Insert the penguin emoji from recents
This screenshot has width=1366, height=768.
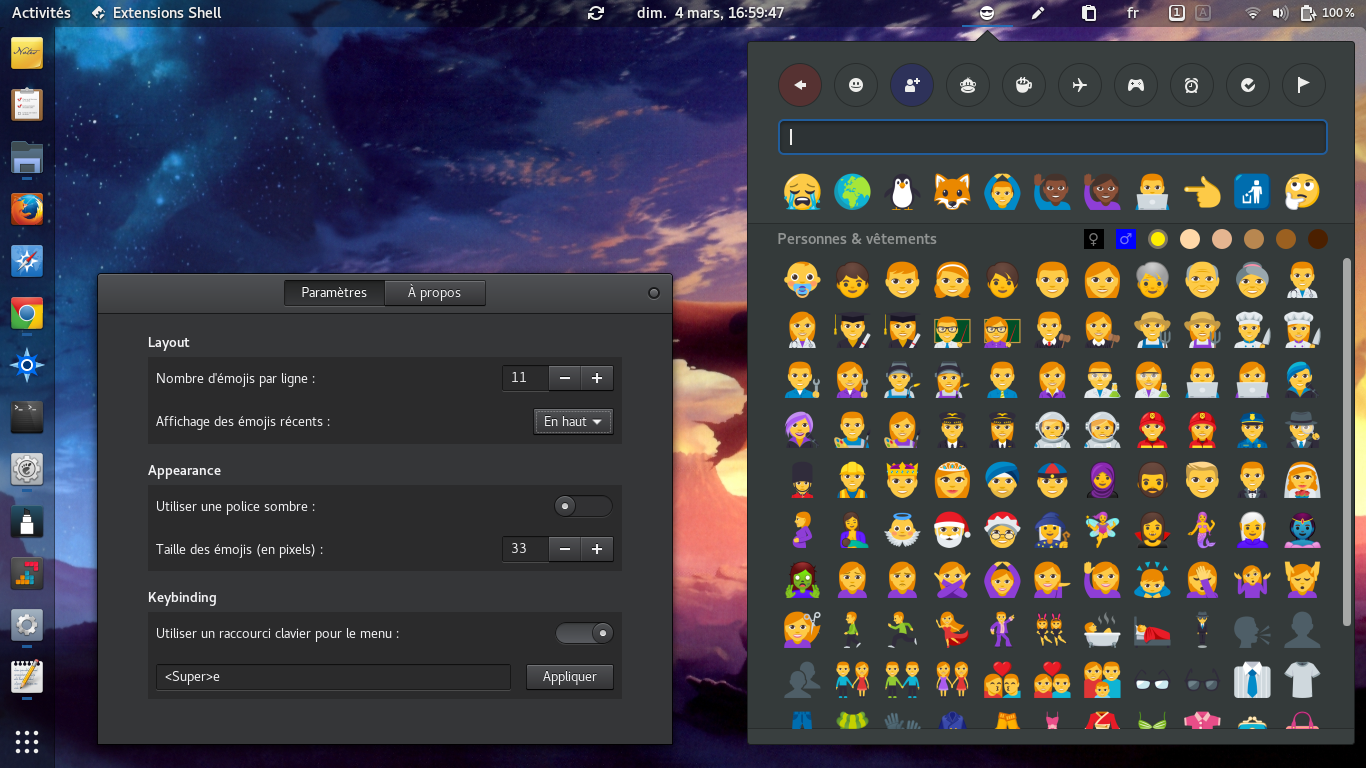tap(902, 191)
